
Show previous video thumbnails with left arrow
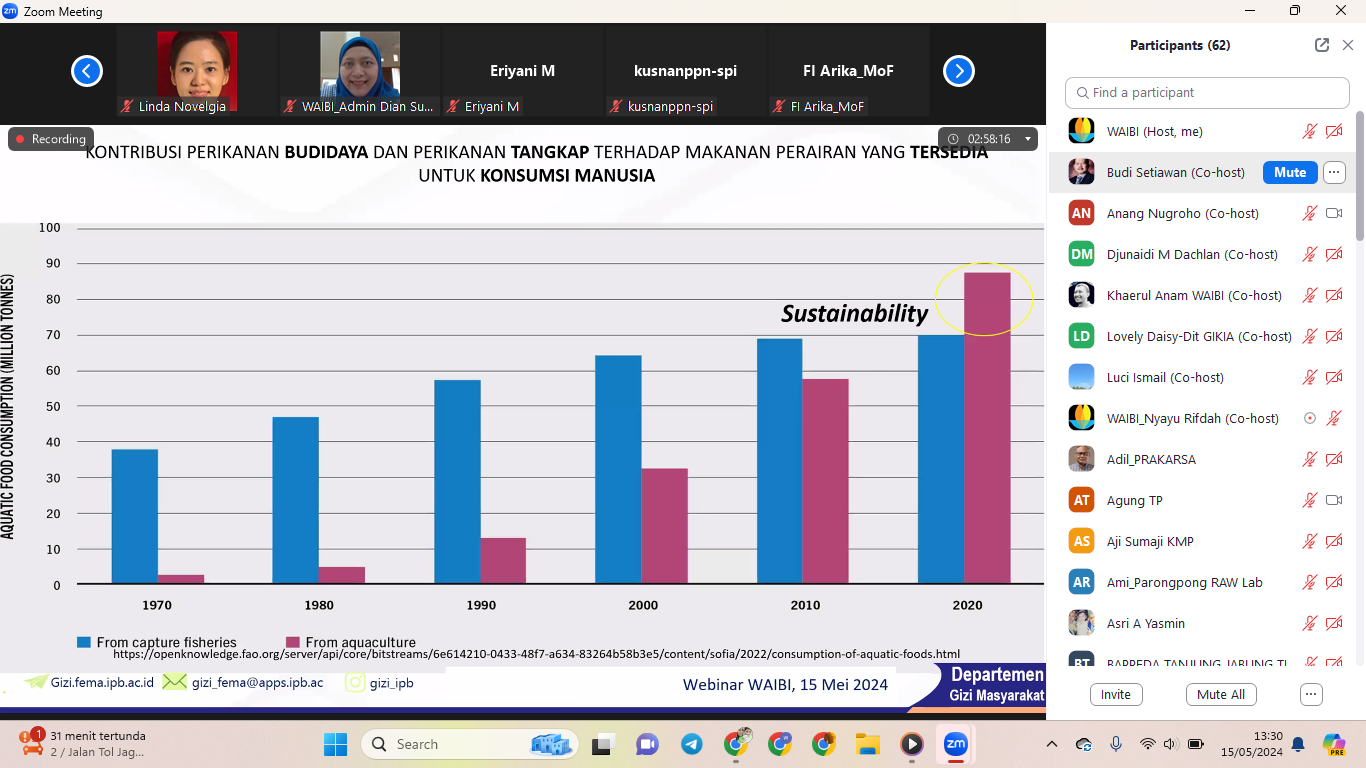87,71
